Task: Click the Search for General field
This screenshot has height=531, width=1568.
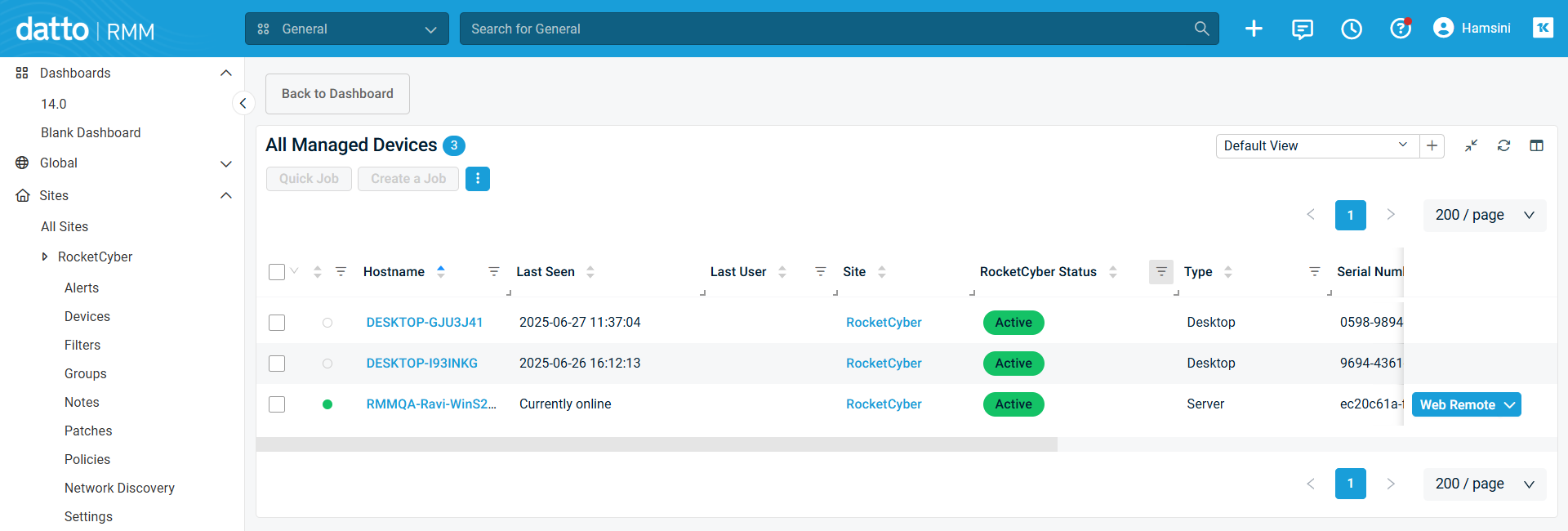Action: pos(825,29)
